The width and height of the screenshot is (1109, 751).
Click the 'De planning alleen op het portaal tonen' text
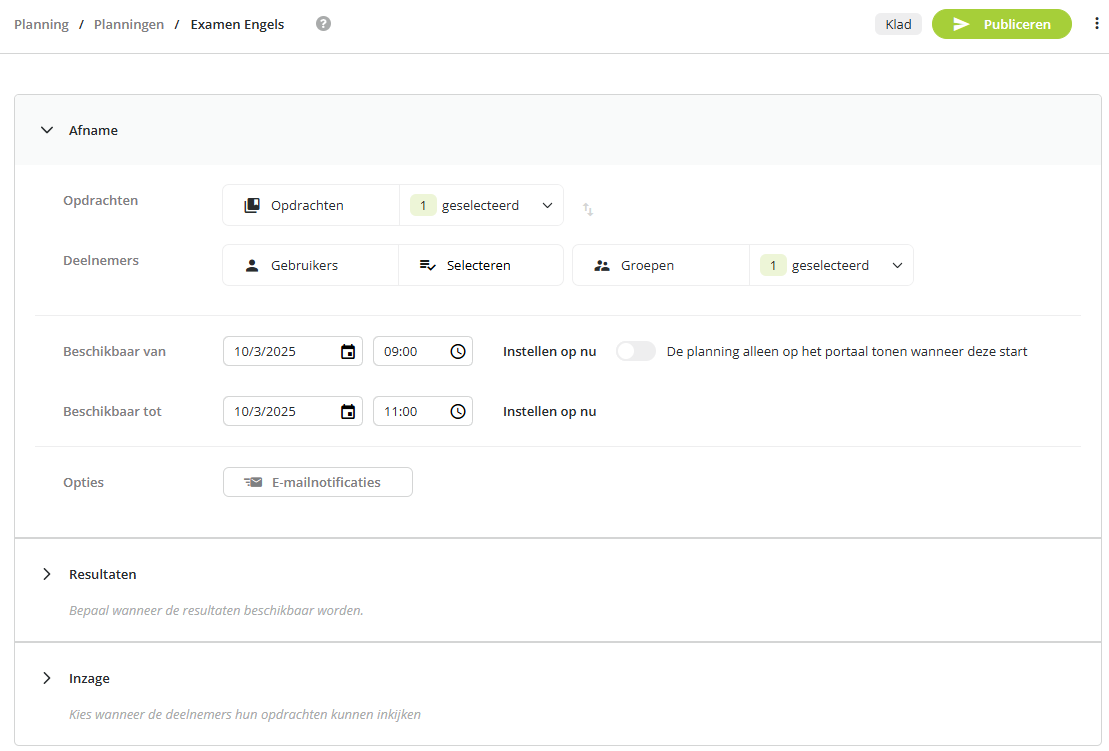tap(847, 351)
